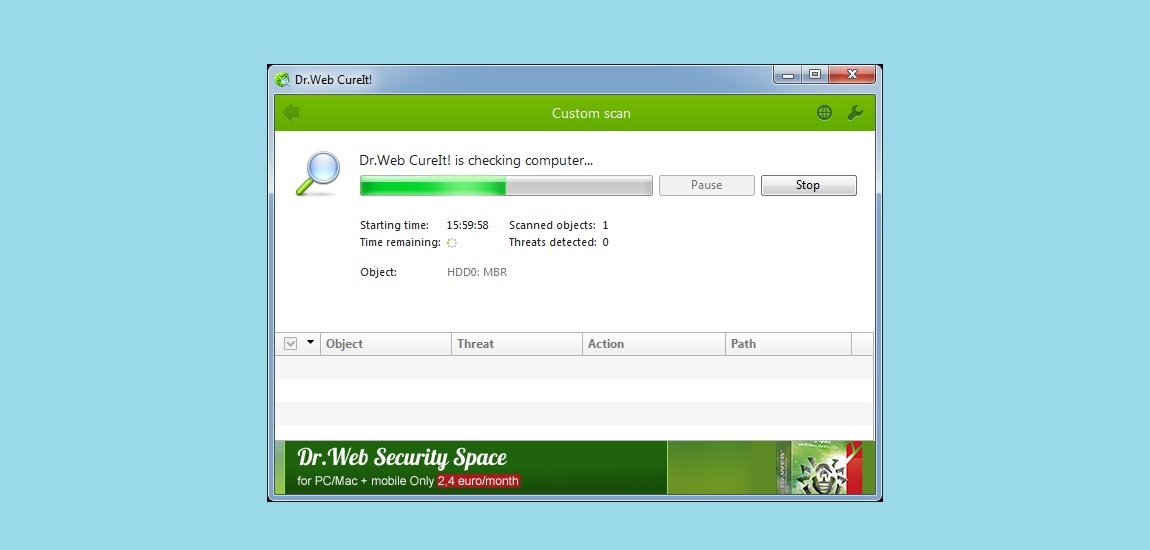The width and height of the screenshot is (1150, 550).
Task: Maximize the Dr.Web CureIt! window
Action: point(814,75)
